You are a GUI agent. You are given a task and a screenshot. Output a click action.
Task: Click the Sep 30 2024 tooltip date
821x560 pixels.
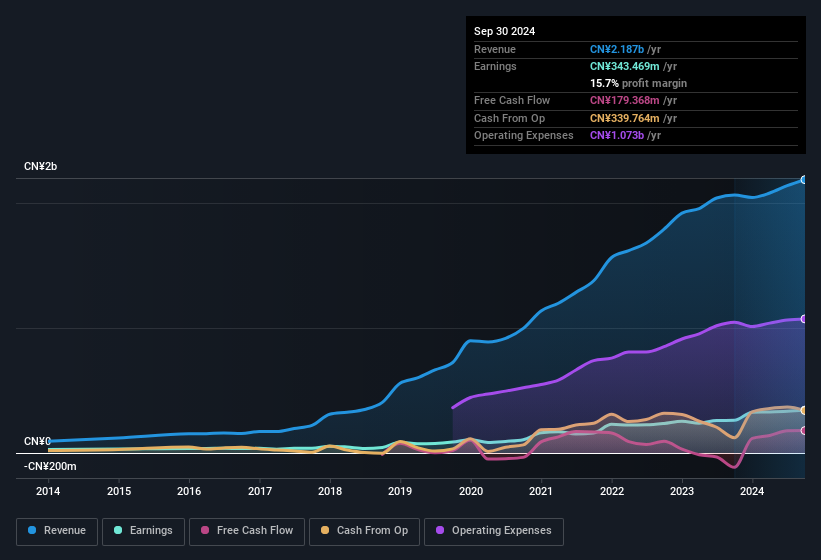tap(504, 31)
